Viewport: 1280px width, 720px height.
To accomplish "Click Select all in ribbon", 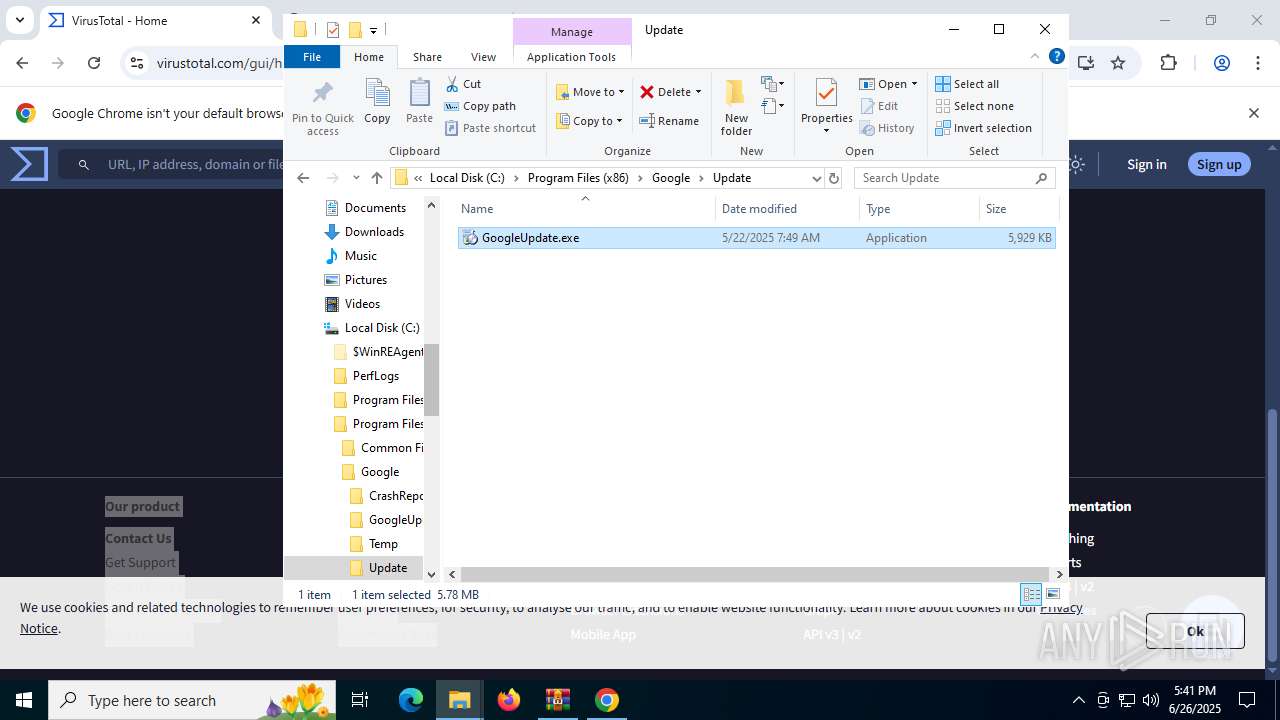I will click(967, 84).
